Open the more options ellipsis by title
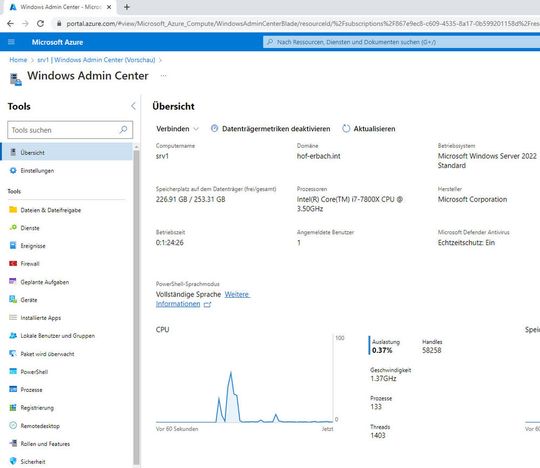Image resolution: width=540 pixels, height=468 pixels. (x=164, y=75)
